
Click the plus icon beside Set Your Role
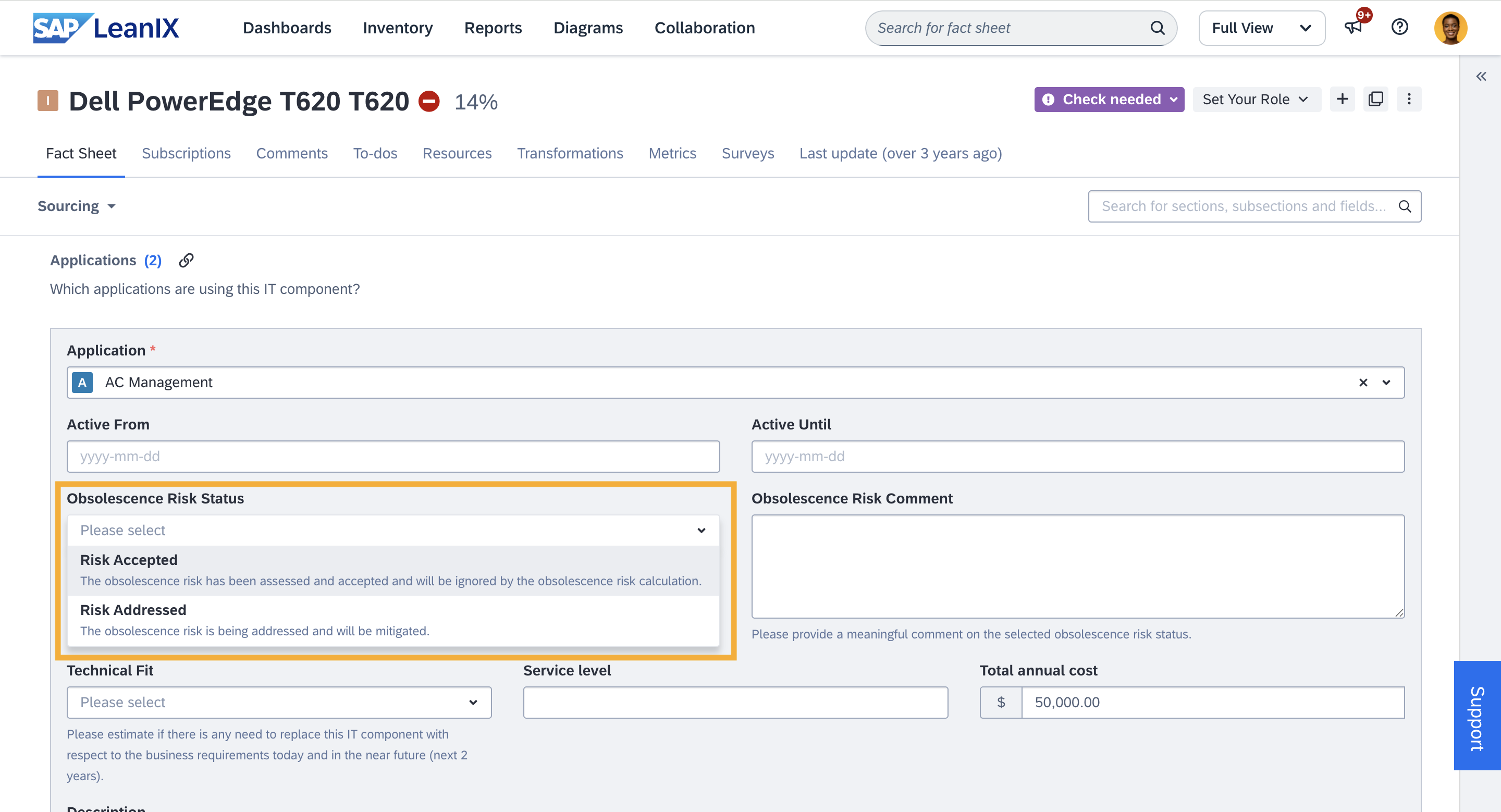coord(1342,99)
